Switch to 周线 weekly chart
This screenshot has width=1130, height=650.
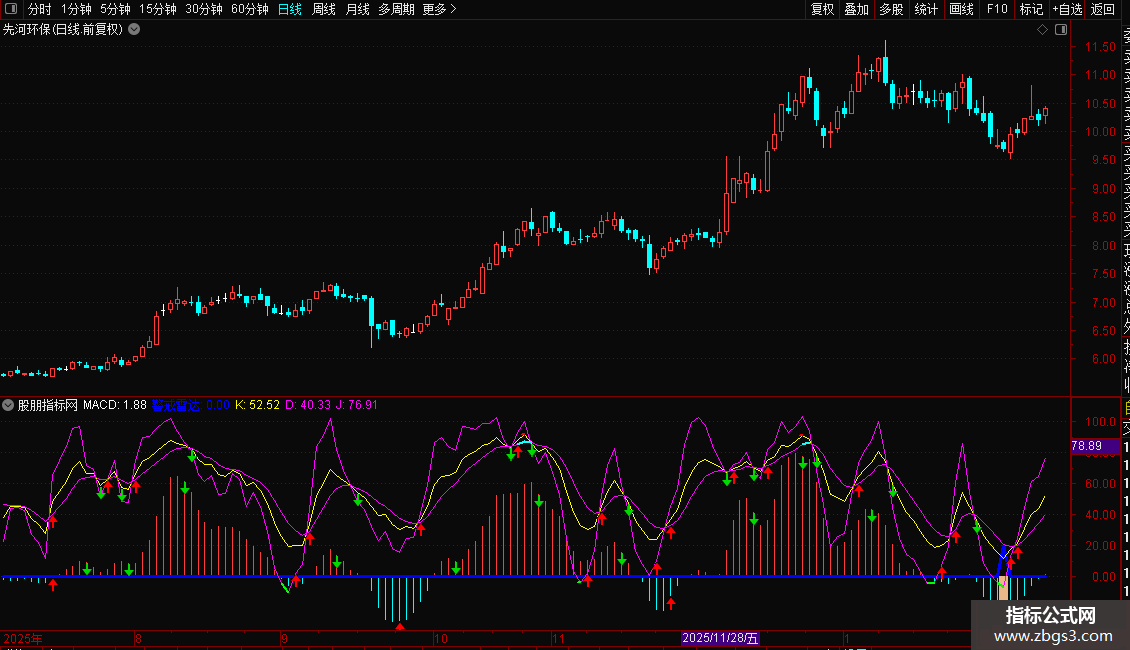[324, 9]
